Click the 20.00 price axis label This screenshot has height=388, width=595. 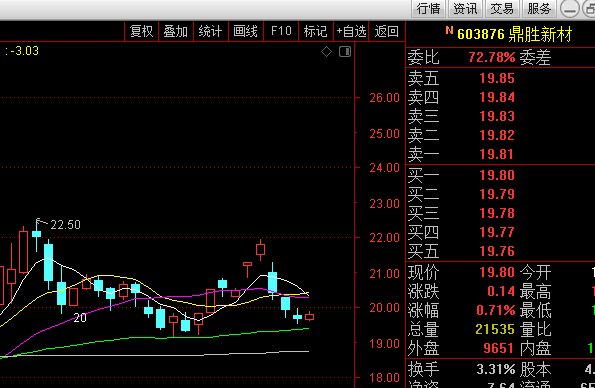coord(384,308)
